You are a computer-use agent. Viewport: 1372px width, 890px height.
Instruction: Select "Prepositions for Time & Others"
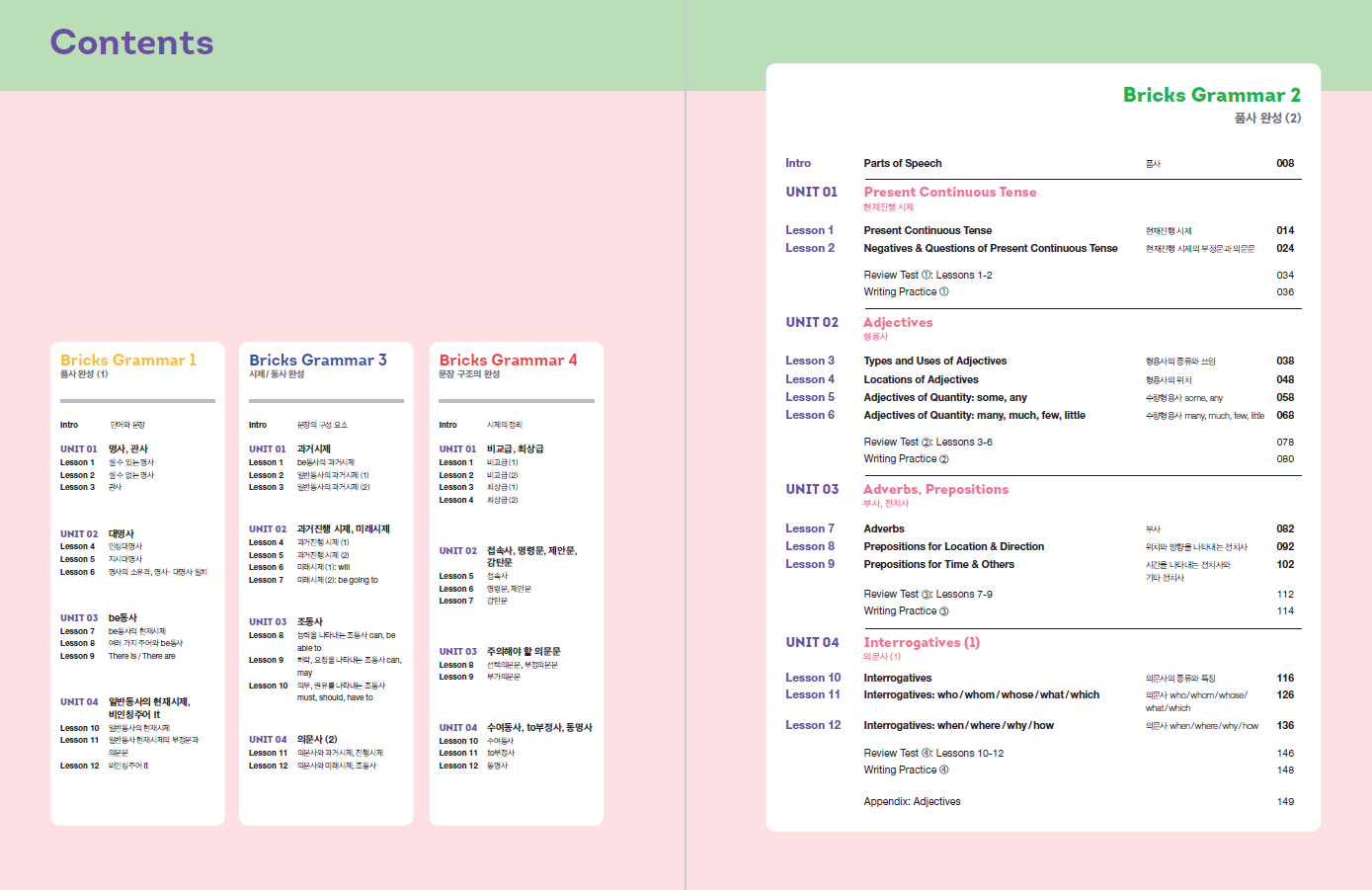[x=938, y=564]
